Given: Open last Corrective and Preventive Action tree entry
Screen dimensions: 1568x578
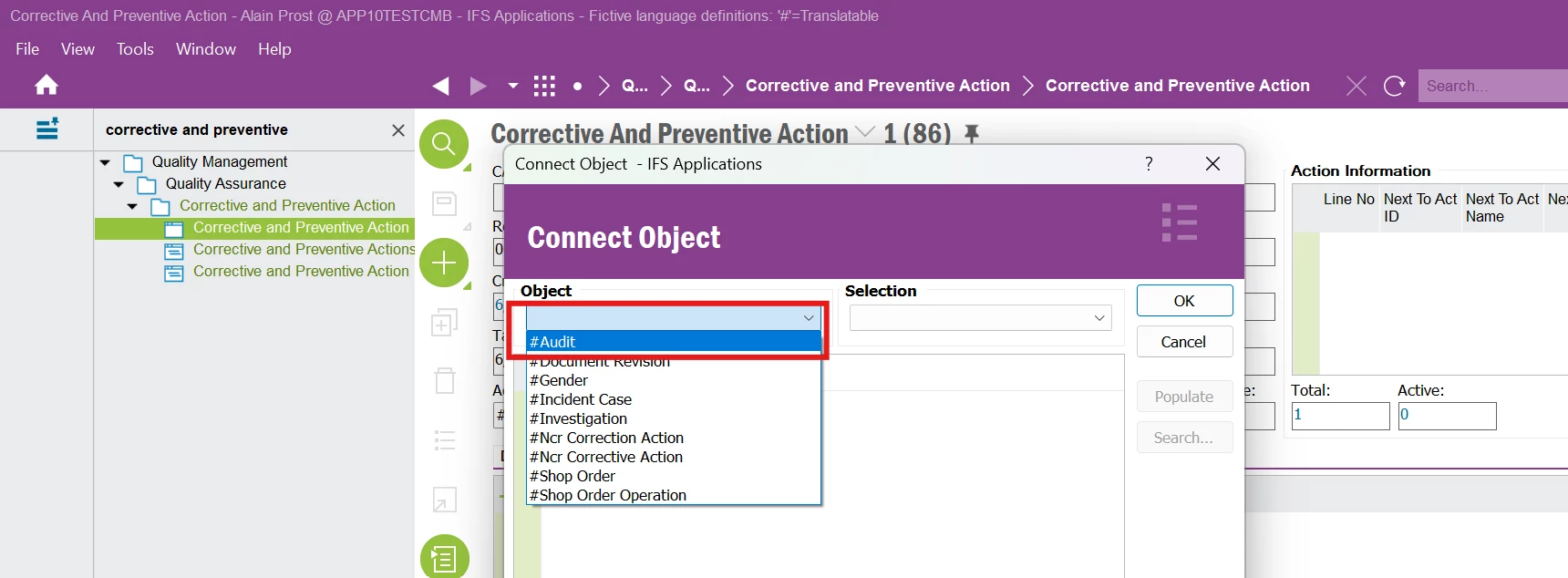Looking at the screenshot, I should (x=301, y=272).
